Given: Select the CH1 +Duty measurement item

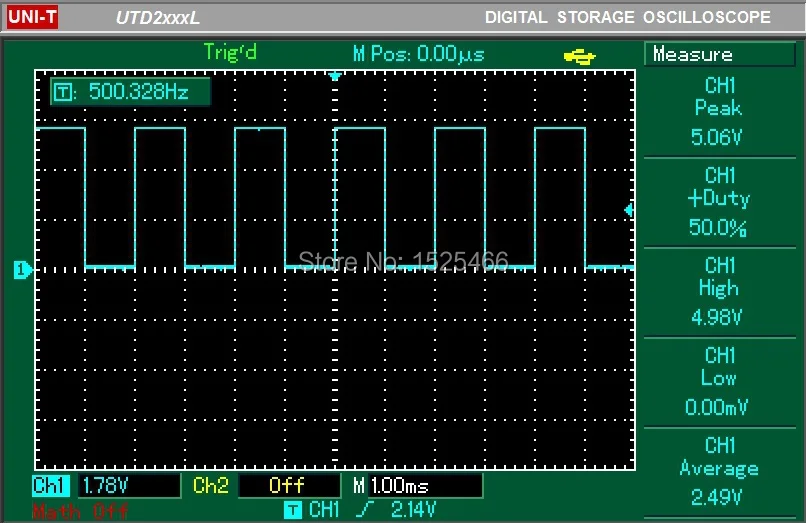Looking at the screenshot, I should pyautogui.click(x=719, y=202).
